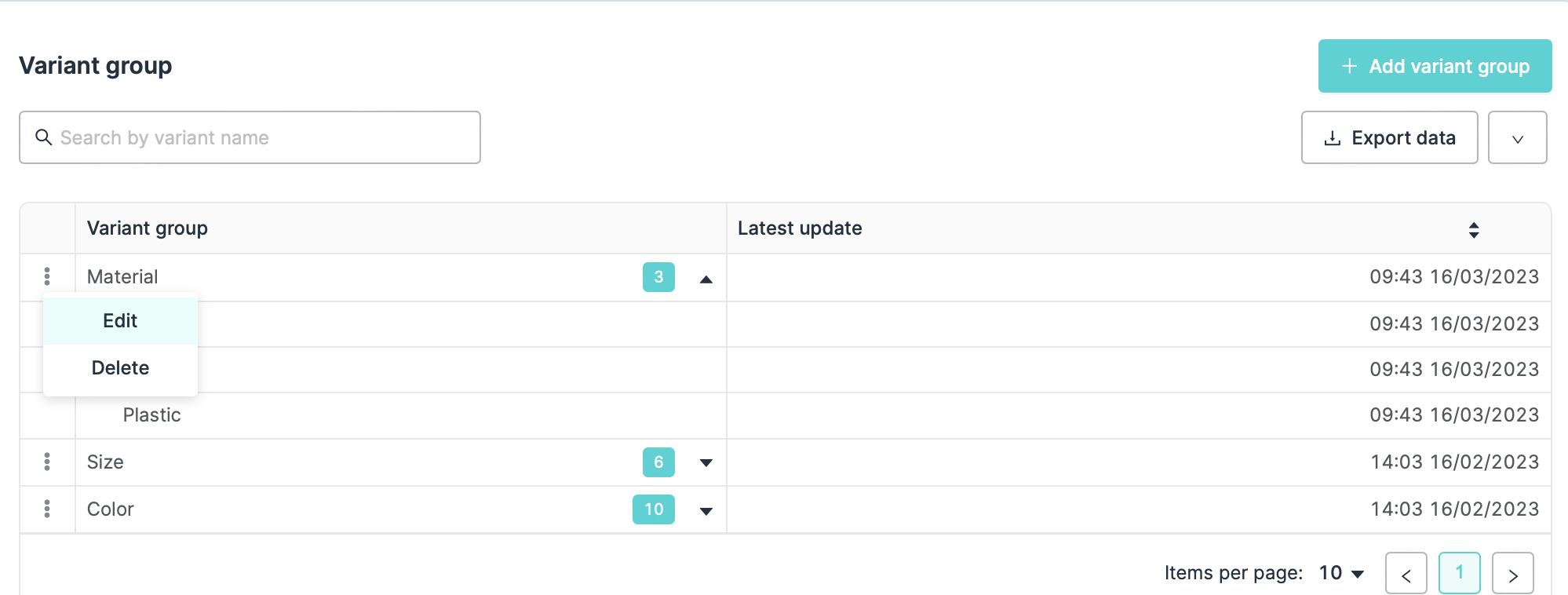Click the Add variant group button

click(1435, 66)
